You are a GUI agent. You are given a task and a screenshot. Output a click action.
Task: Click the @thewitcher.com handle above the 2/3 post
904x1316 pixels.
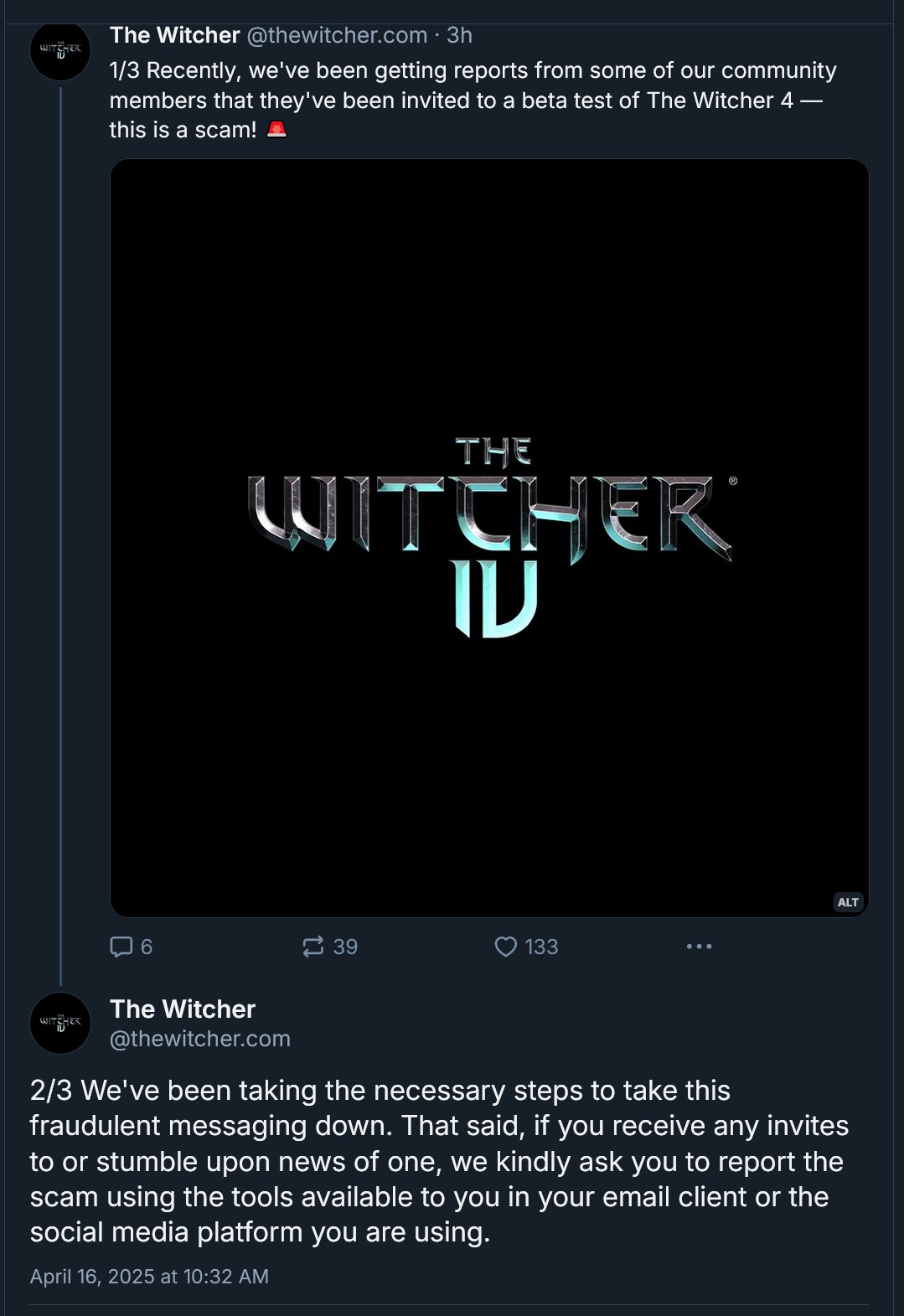[200, 1039]
